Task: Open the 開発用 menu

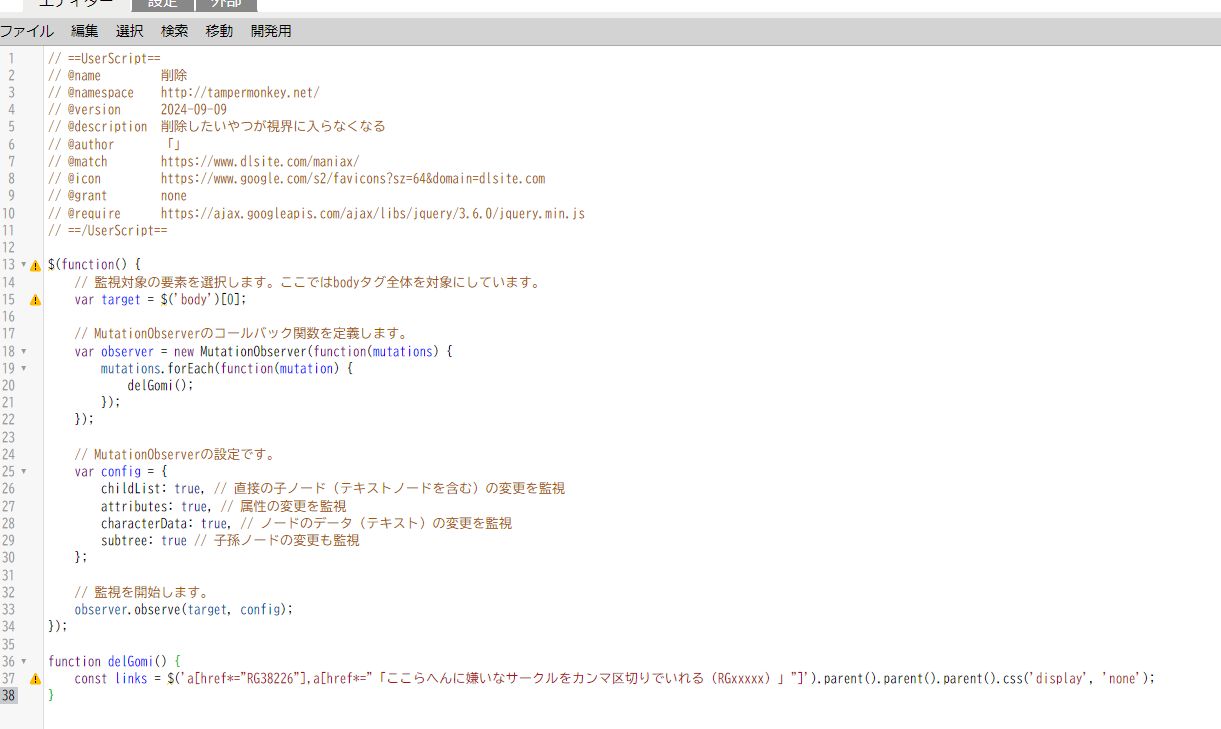Action: point(271,31)
